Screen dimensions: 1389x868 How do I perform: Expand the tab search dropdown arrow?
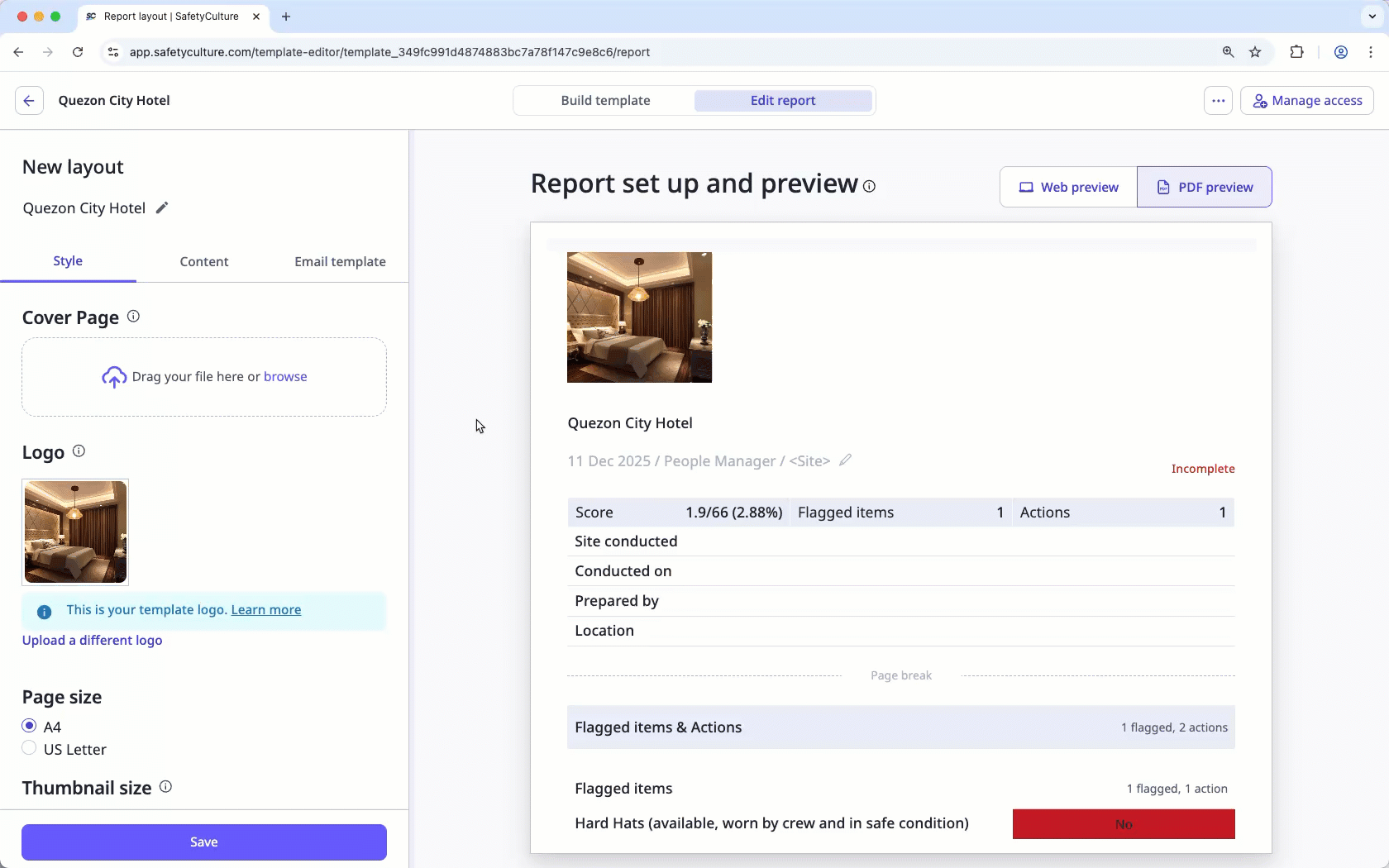(1372, 17)
